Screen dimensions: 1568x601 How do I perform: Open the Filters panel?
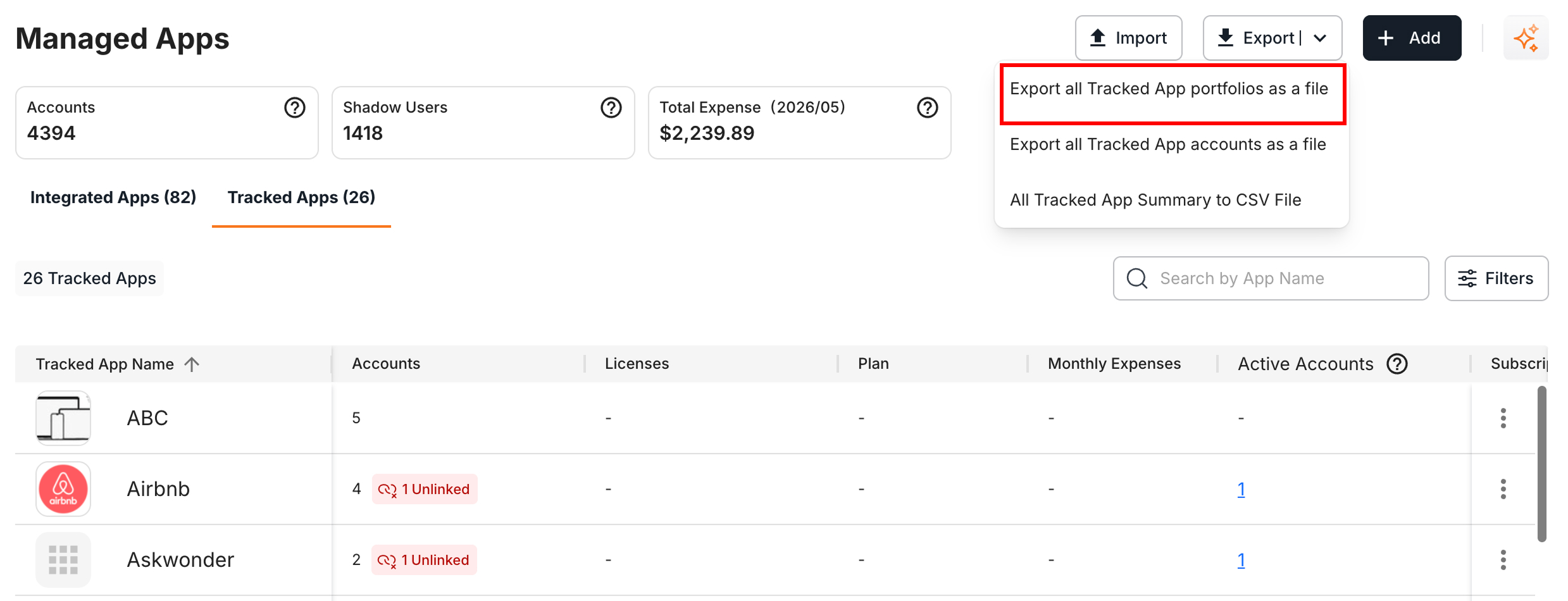tap(1496, 278)
